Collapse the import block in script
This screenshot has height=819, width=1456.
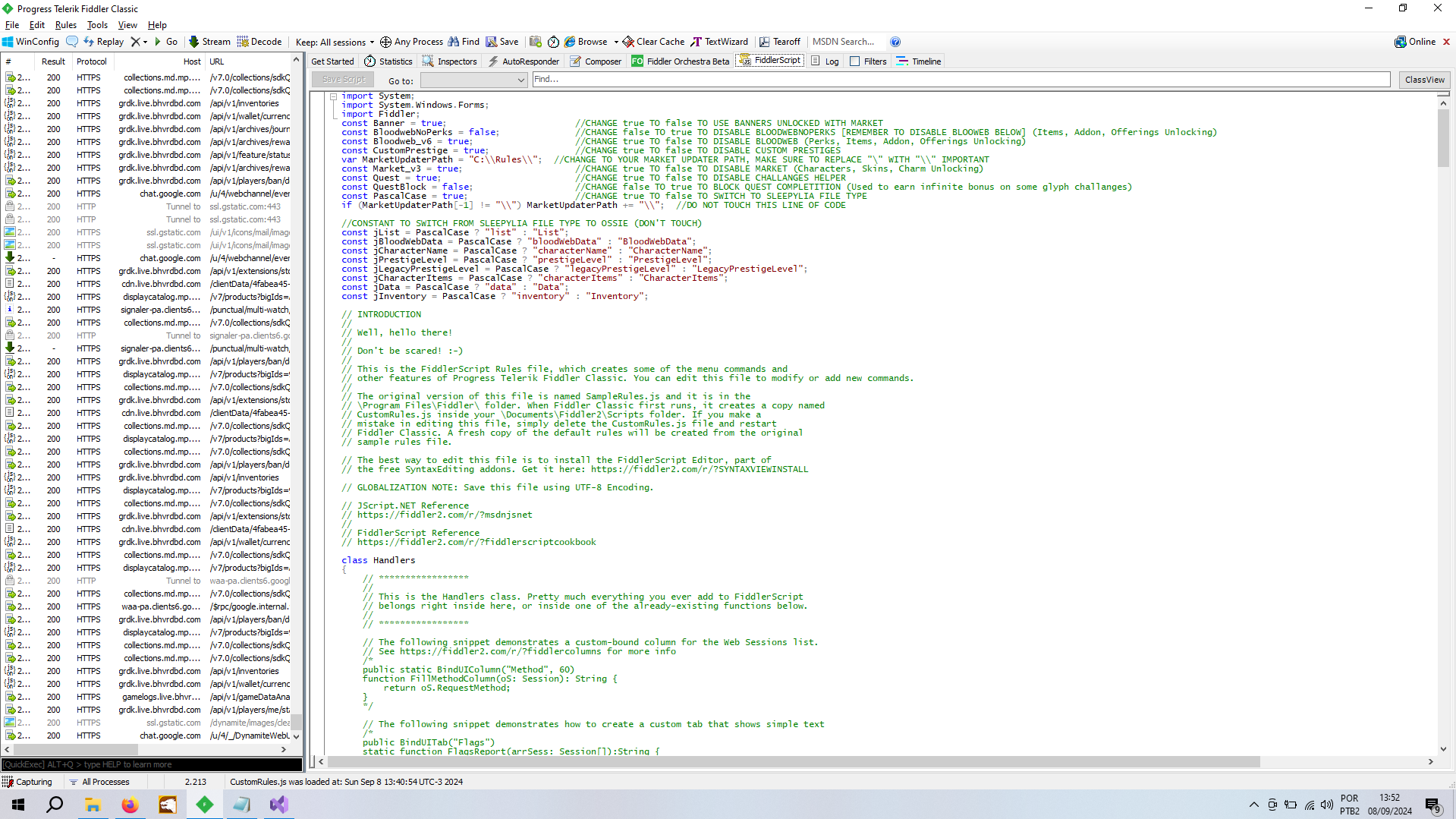tap(334, 96)
